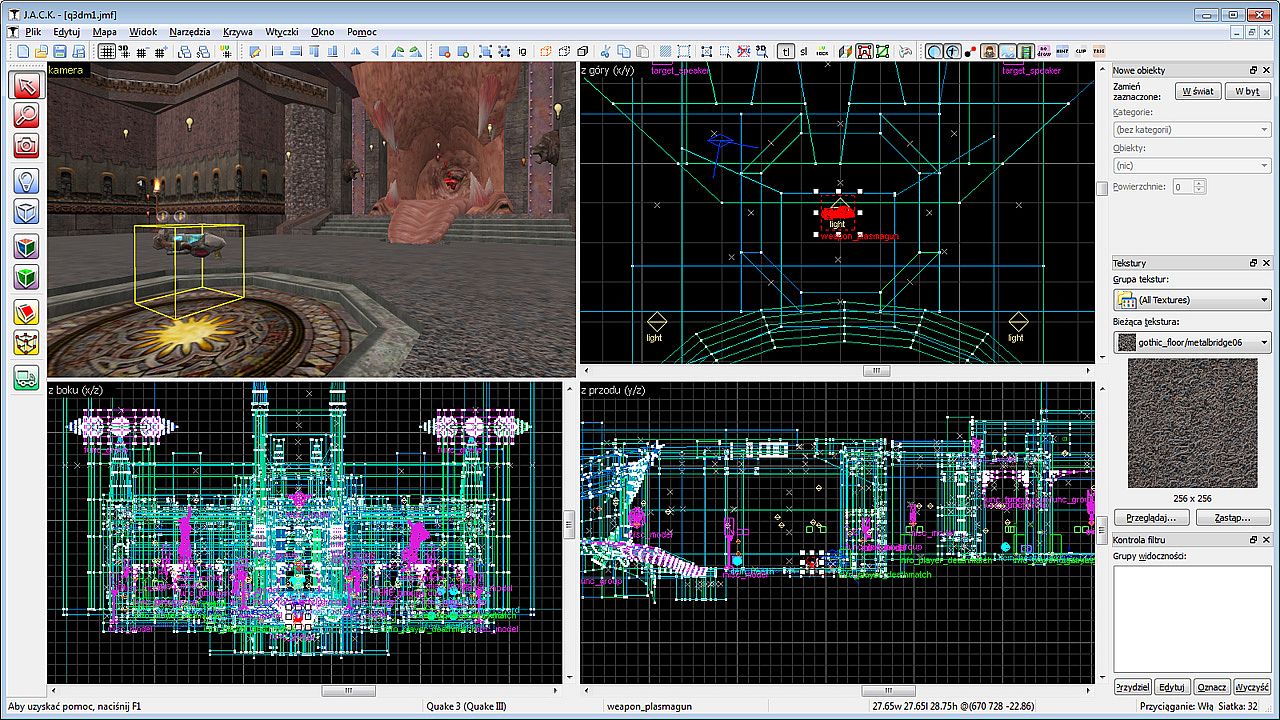1280x720 pixels.
Task: Select the Vertex manipulation tool
Action: coord(26,343)
